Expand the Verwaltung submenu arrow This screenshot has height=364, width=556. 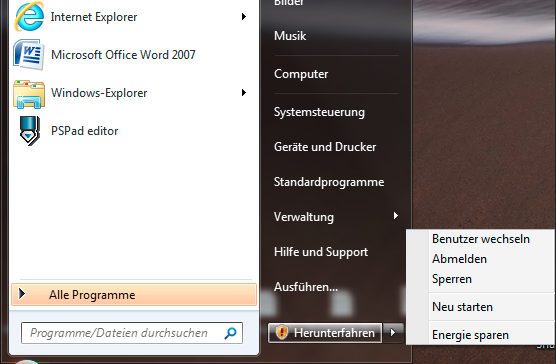(x=396, y=215)
